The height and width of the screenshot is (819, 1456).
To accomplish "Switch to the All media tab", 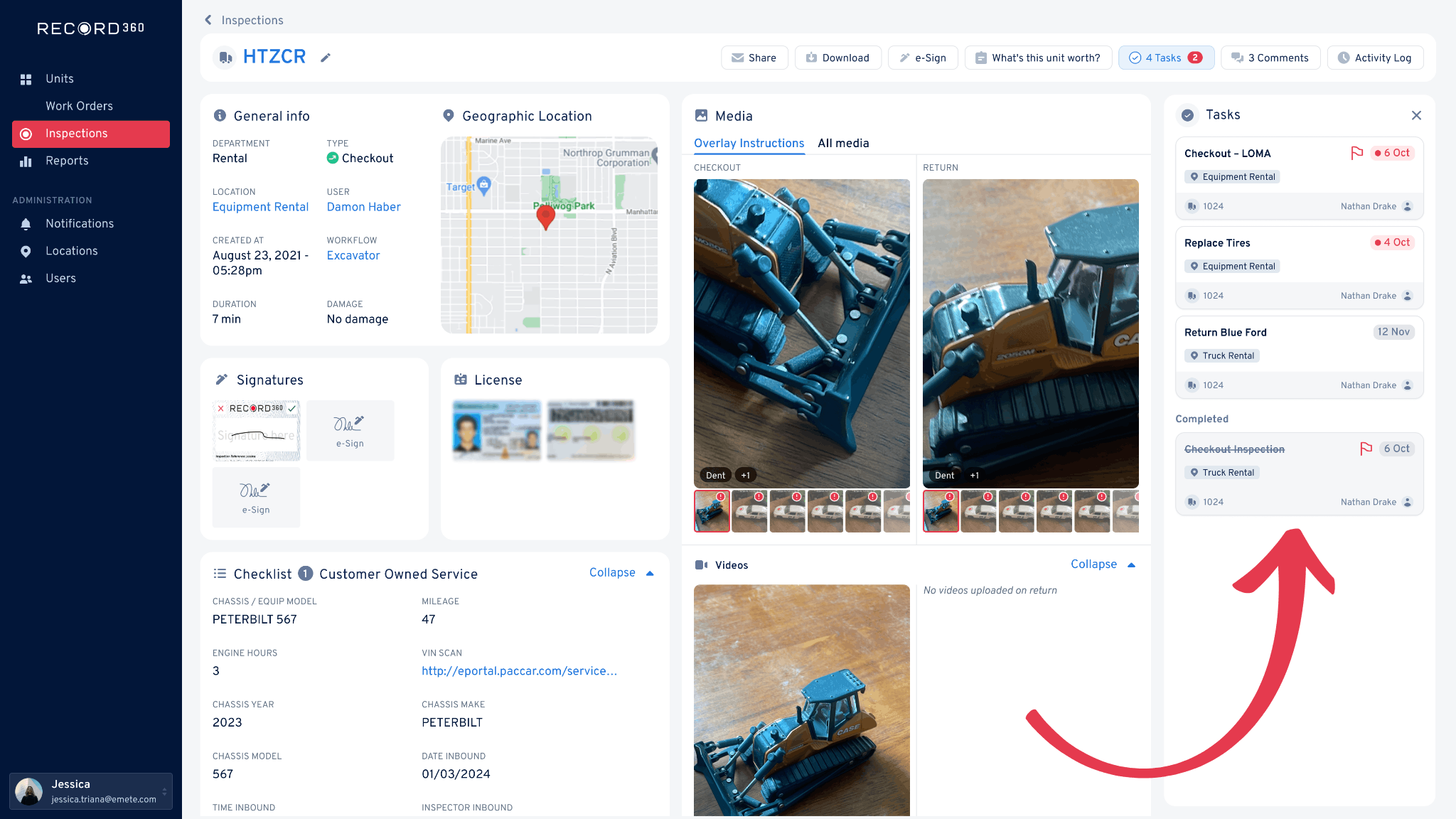I will [x=843, y=143].
